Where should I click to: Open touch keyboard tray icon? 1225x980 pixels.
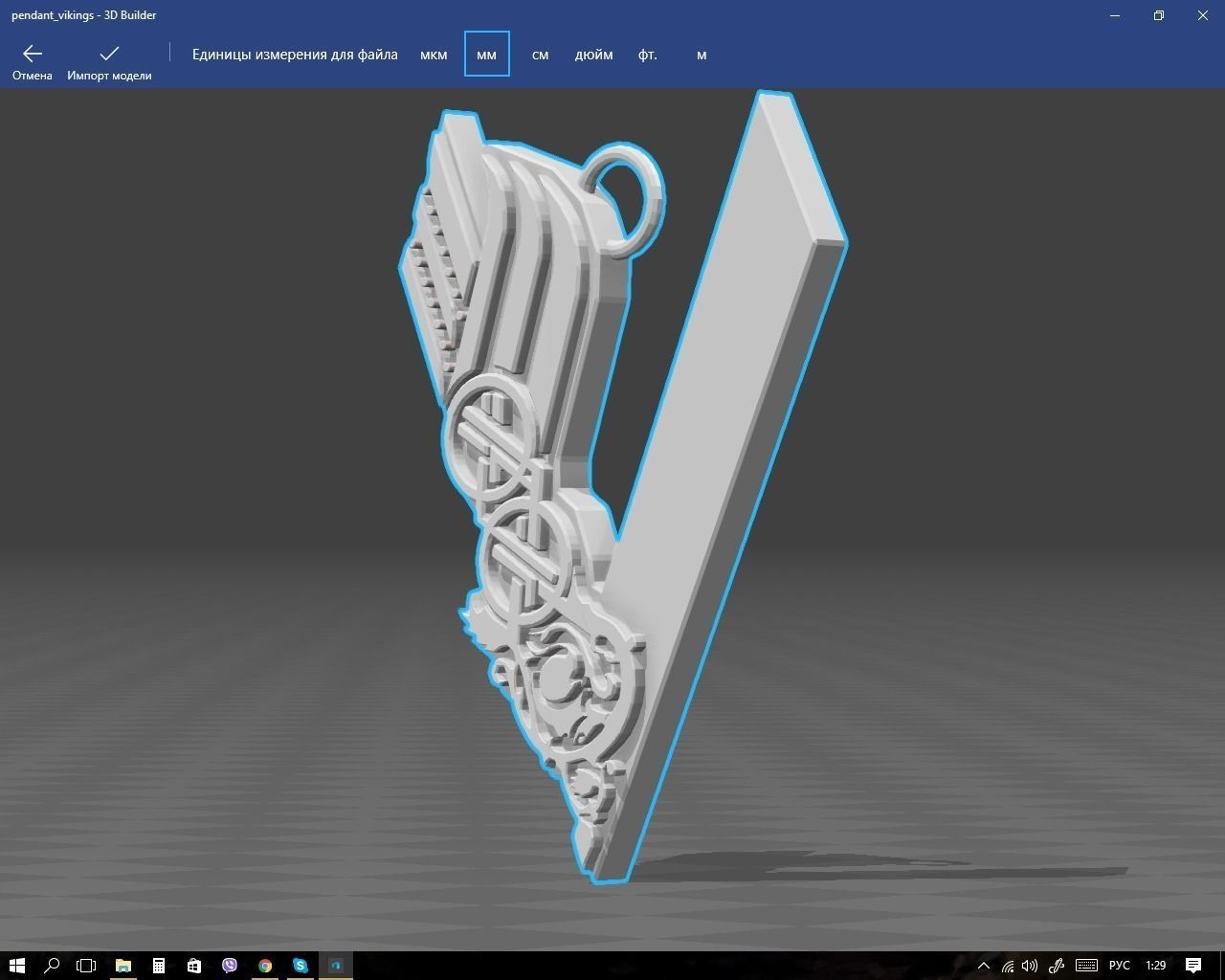(1086, 965)
